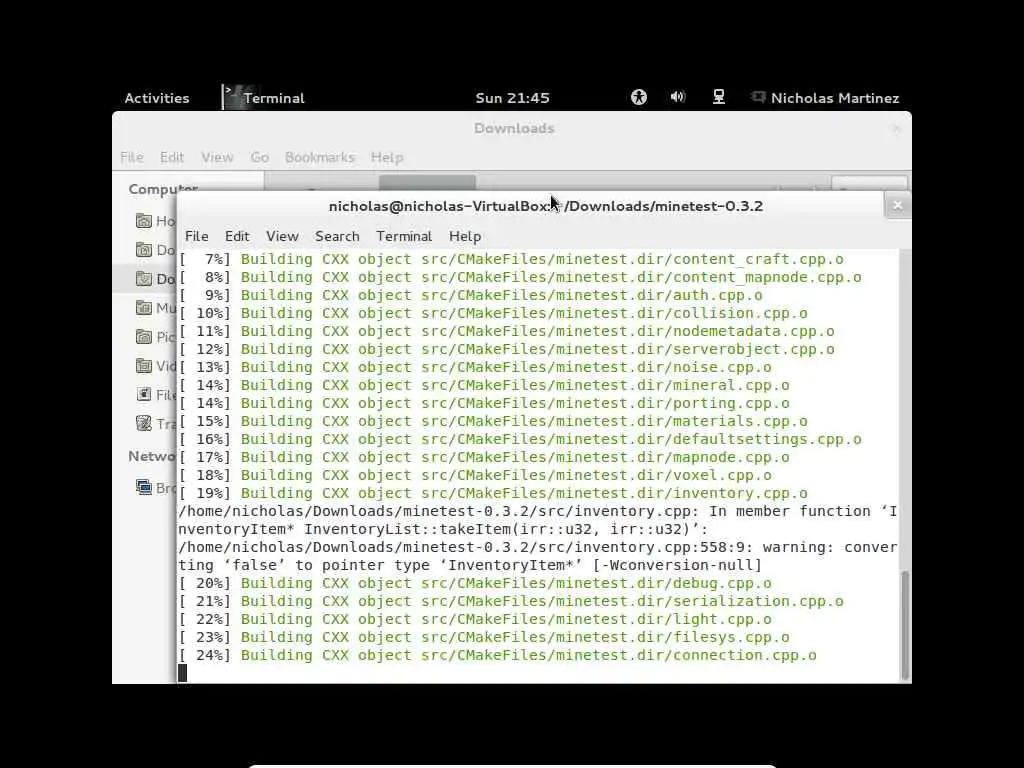Click the line building connection.cpp.o
The height and width of the screenshot is (768, 1024).
point(498,655)
